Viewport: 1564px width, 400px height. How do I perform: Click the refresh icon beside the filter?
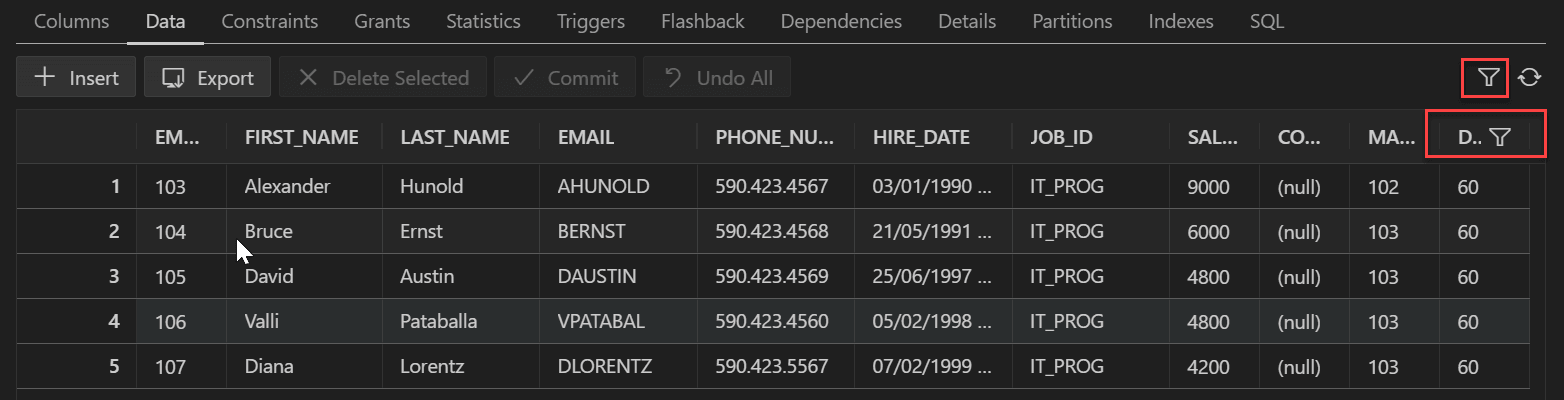[x=1529, y=77]
